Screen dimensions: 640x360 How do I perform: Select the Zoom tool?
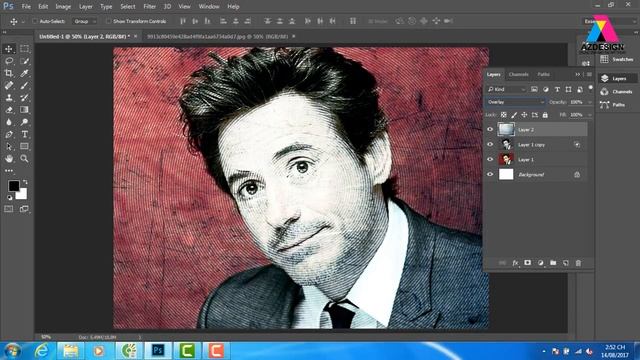point(24,159)
